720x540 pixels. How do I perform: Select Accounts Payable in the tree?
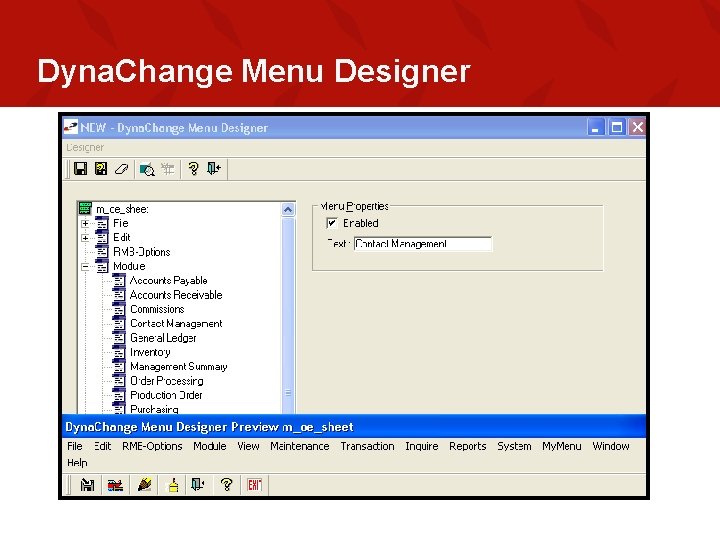(169, 281)
